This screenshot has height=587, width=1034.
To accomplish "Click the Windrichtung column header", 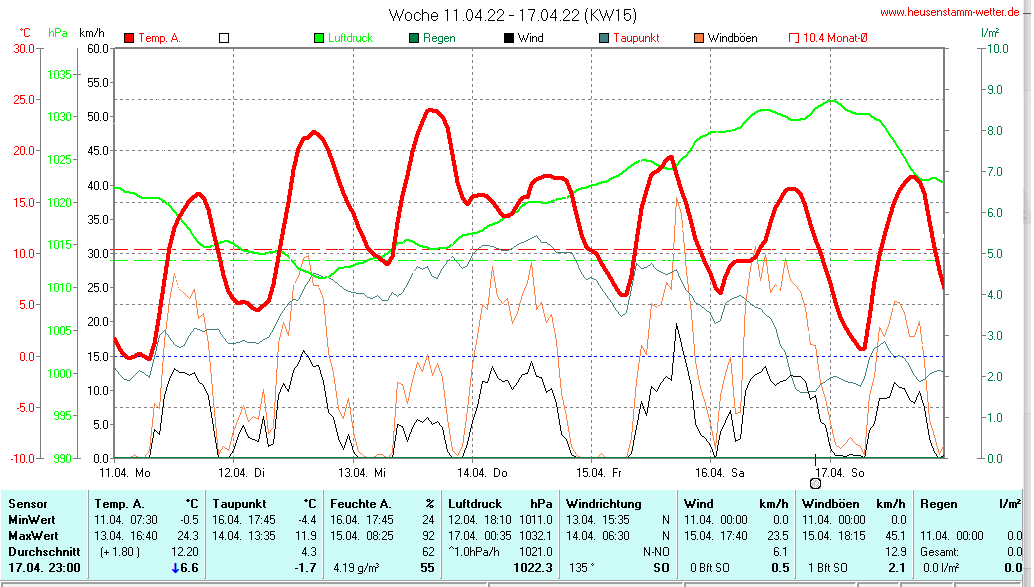I will tap(602, 504).
